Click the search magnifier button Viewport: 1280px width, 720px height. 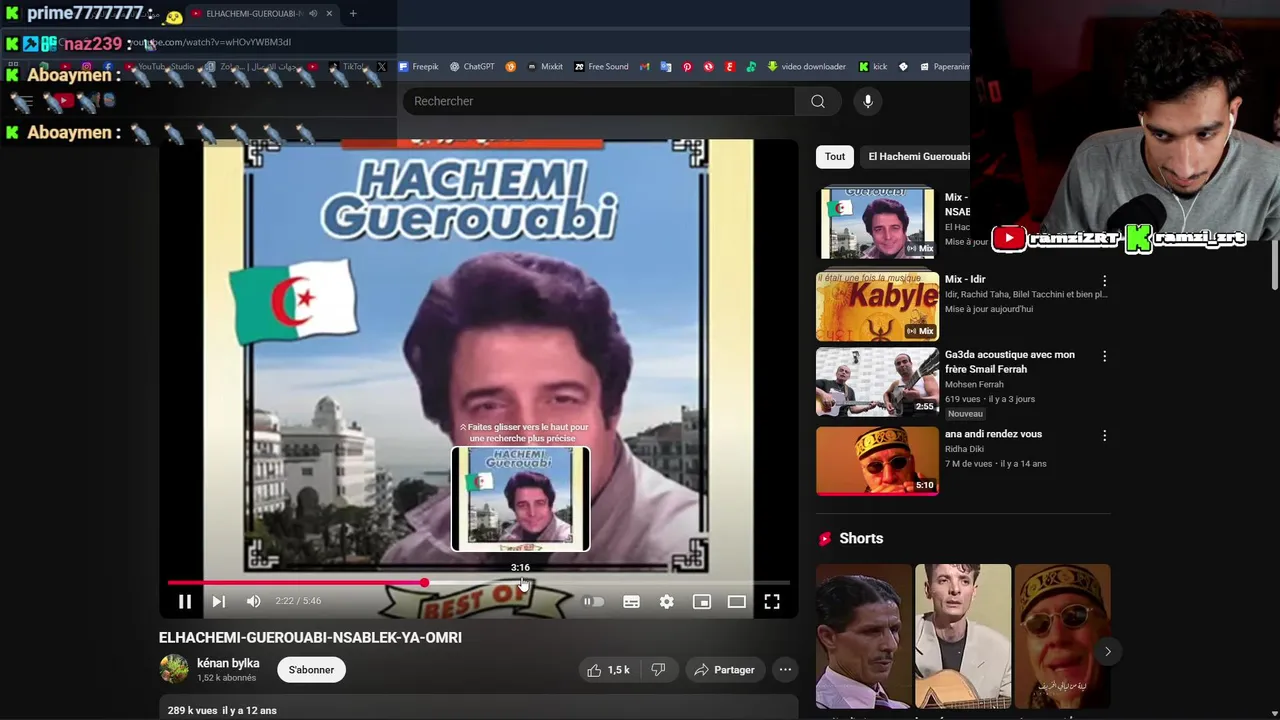tap(818, 101)
